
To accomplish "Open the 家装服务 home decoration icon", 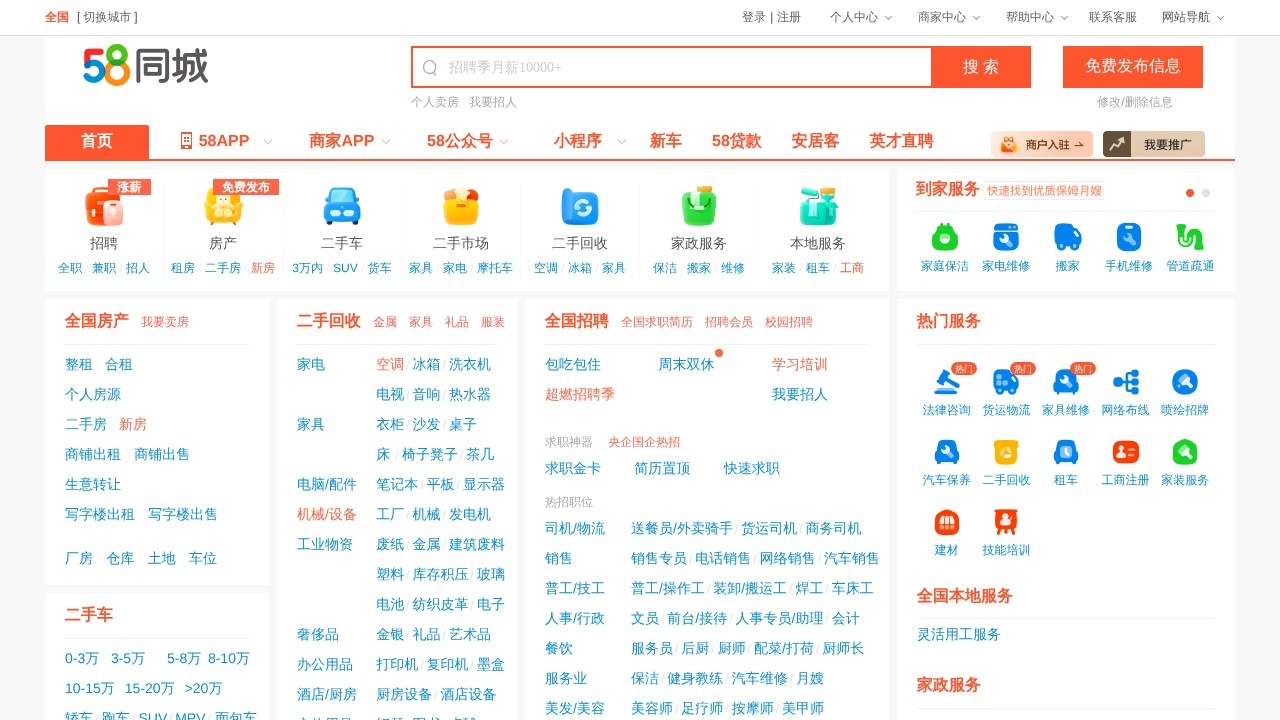I will tap(1185, 452).
